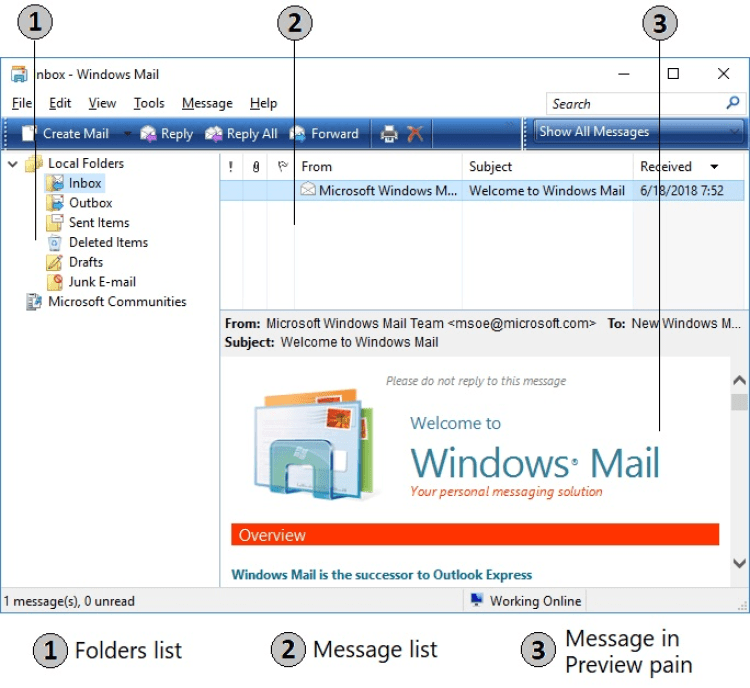Click Reply All in the toolbar
Viewport: 750px width, 688px height.
pos(241,133)
